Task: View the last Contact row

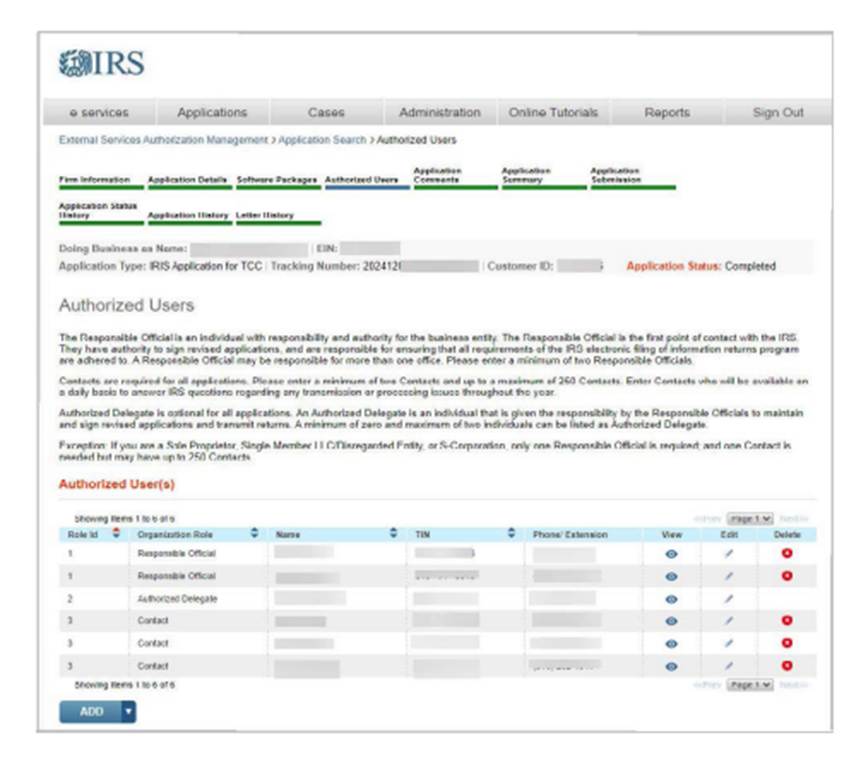Action: [x=671, y=667]
